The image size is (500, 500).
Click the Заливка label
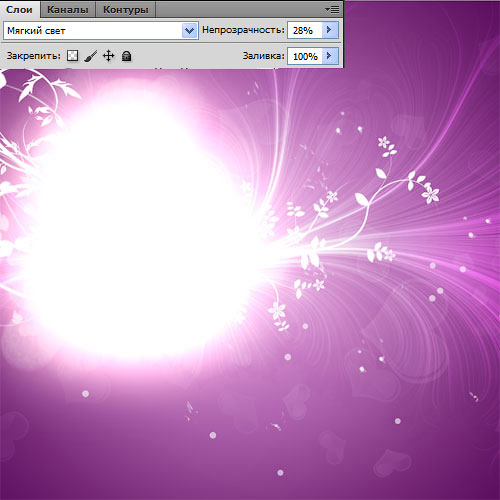click(264, 56)
